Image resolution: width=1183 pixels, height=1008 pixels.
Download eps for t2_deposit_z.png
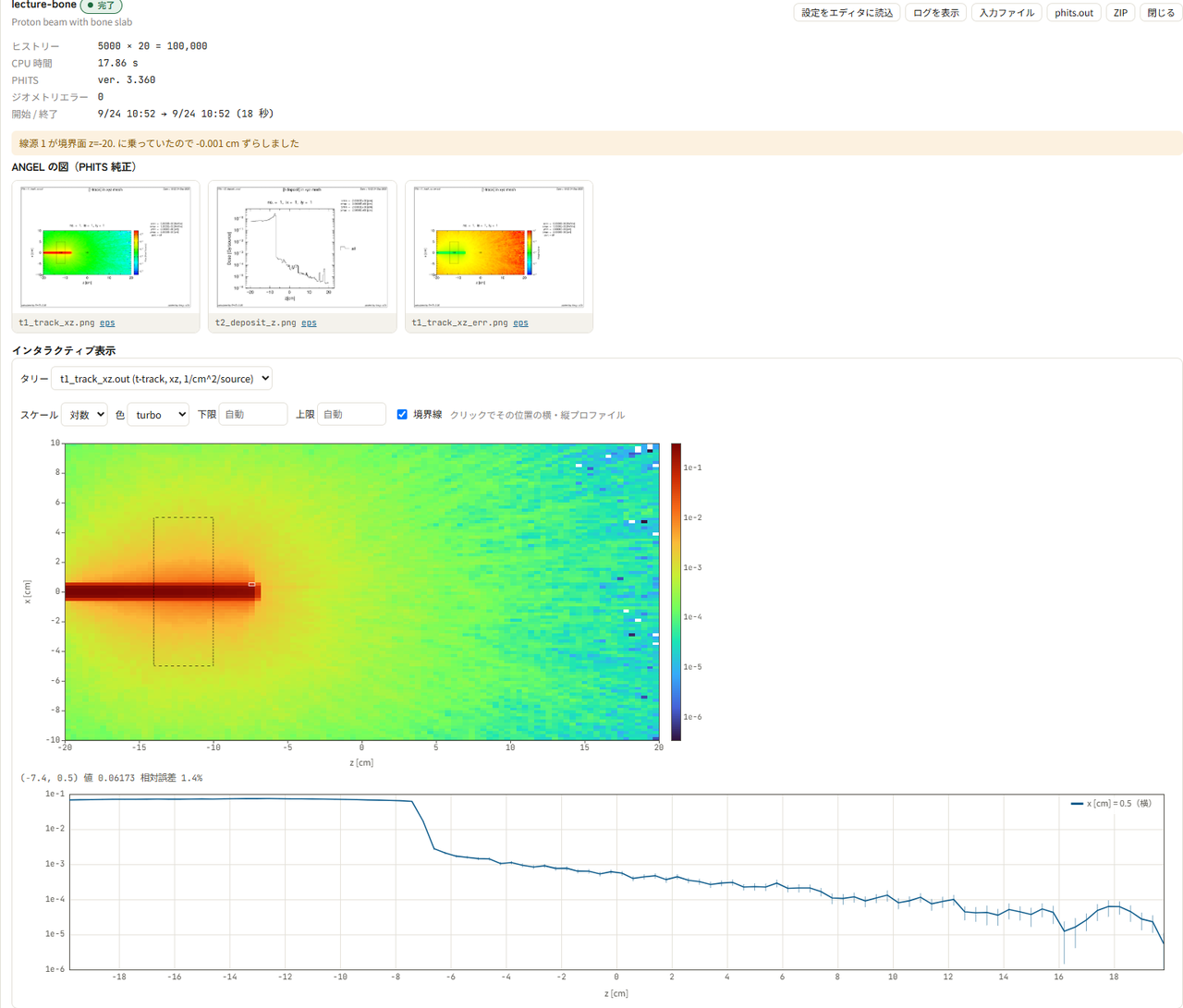click(309, 323)
